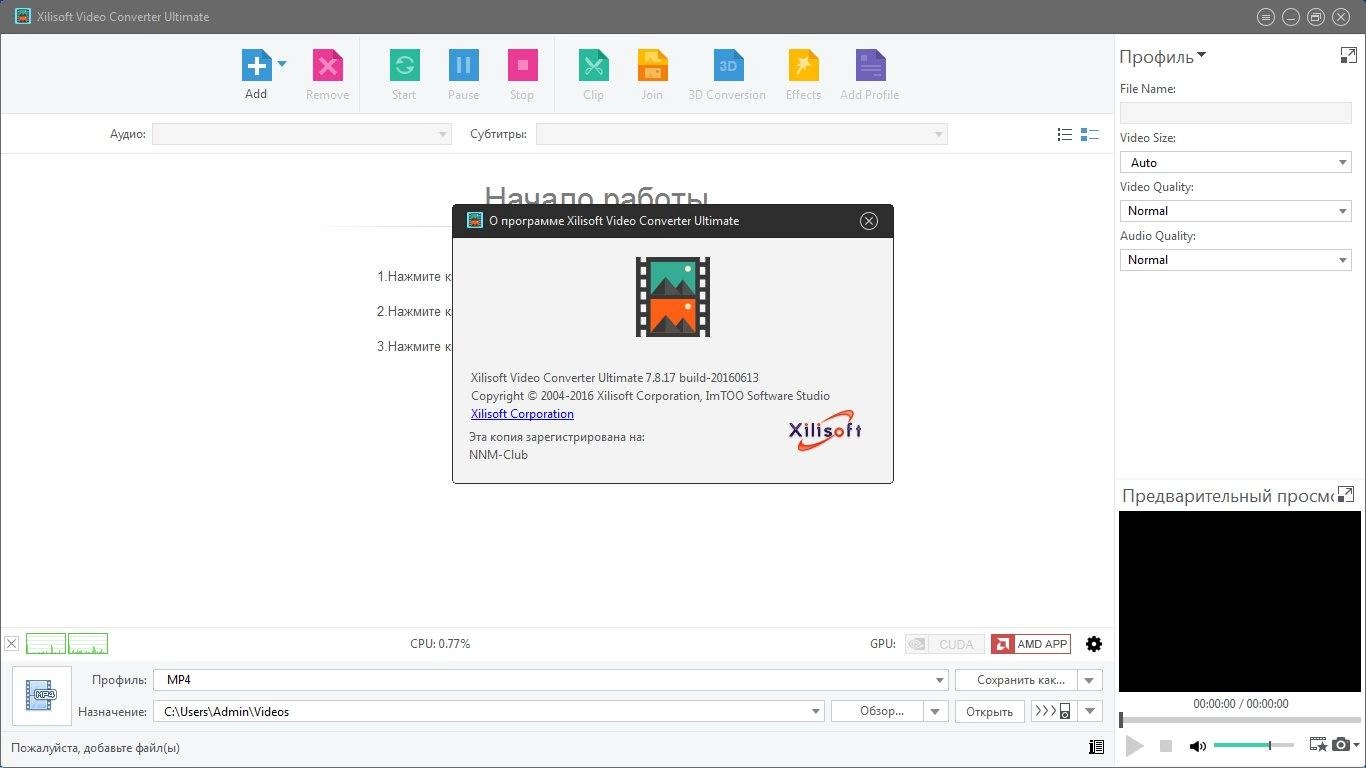This screenshot has width=1366, height=768.
Task: Open the Audio Quality dropdown
Action: pyautogui.click(x=1236, y=260)
